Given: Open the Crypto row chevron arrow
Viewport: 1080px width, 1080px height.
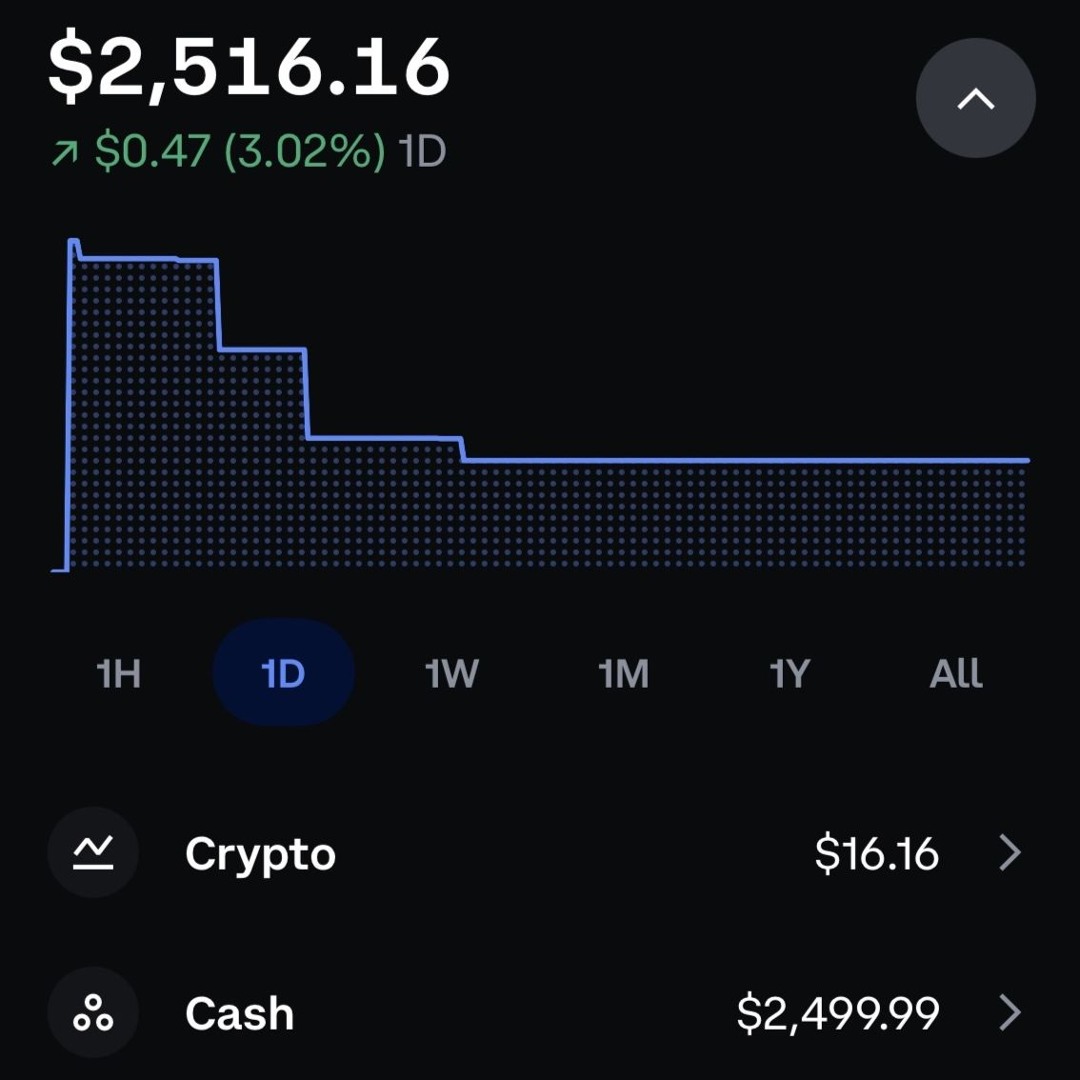Looking at the screenshot, I should point(1010,853).
